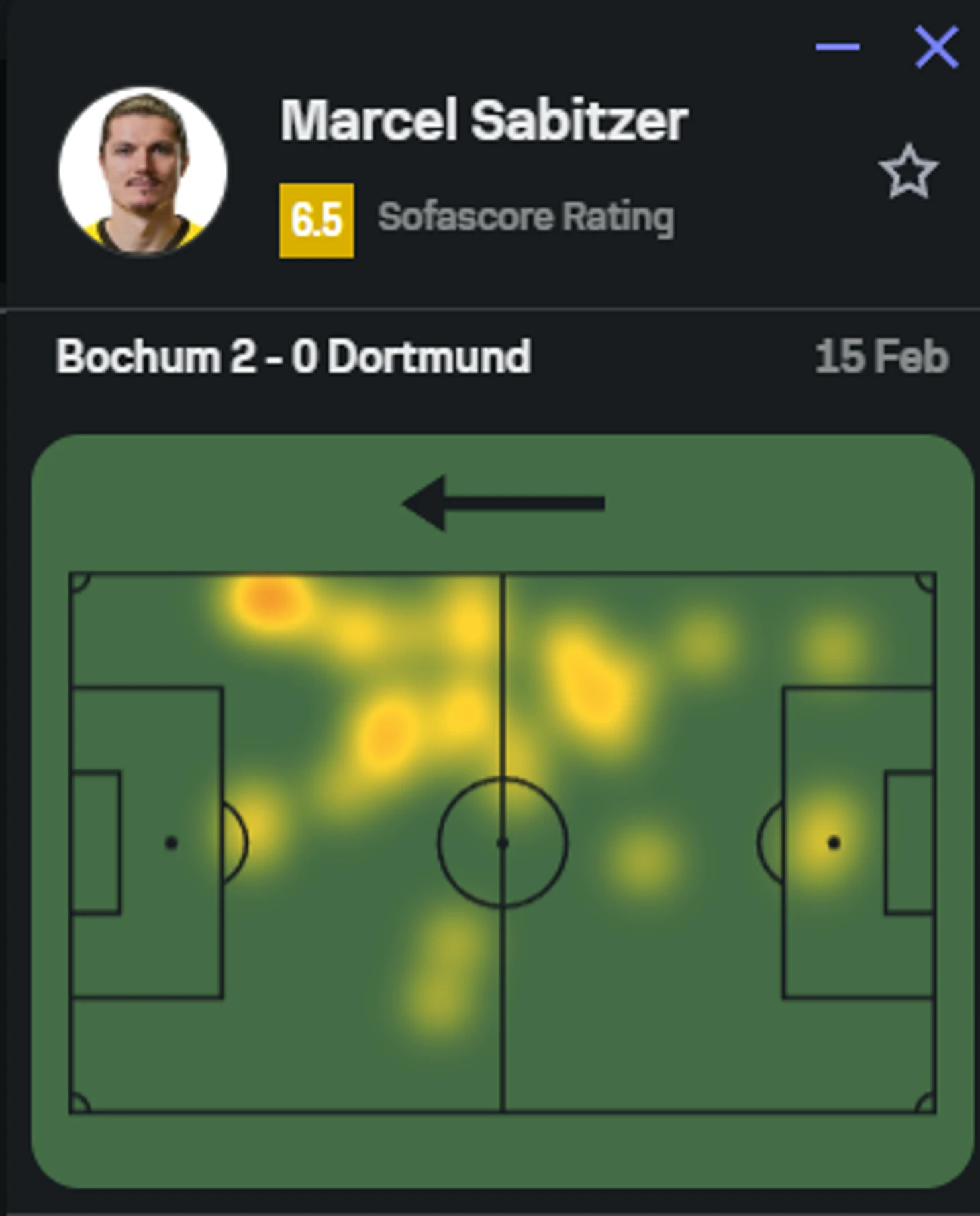
Task: Click the right penalty spot hotspot
Action: tap(833, 843)
